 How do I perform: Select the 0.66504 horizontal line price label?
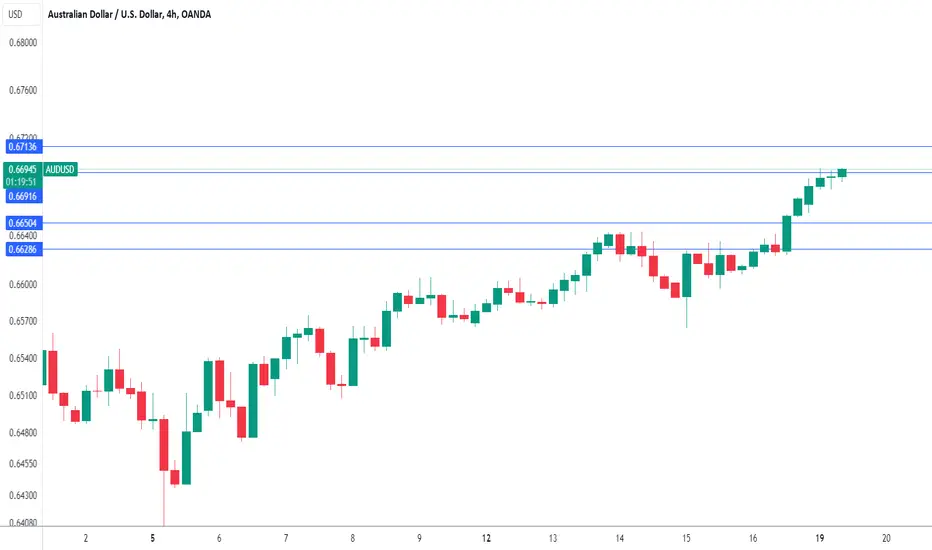(23, 223)
